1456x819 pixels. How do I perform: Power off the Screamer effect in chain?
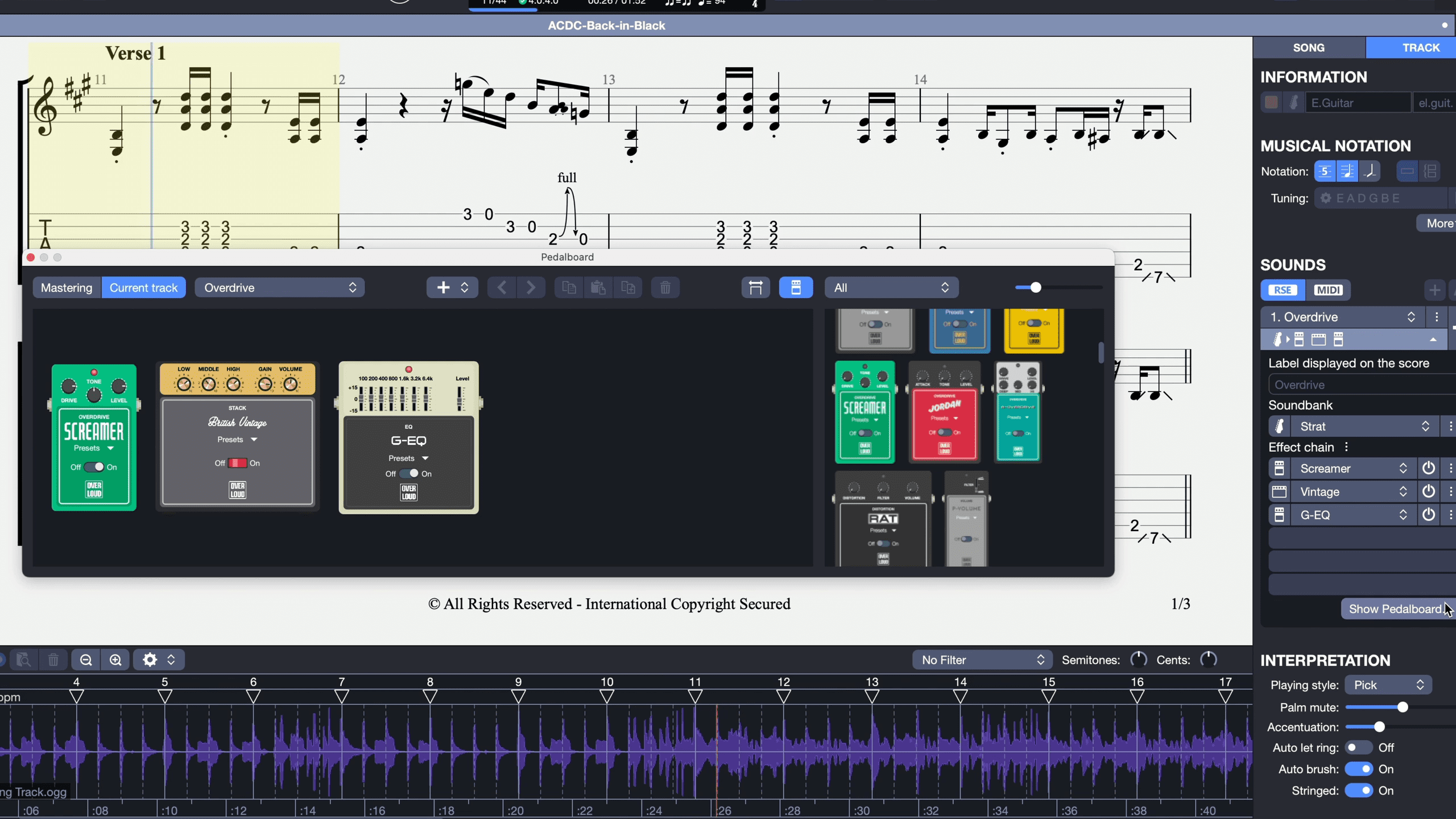click(1428, 469)
